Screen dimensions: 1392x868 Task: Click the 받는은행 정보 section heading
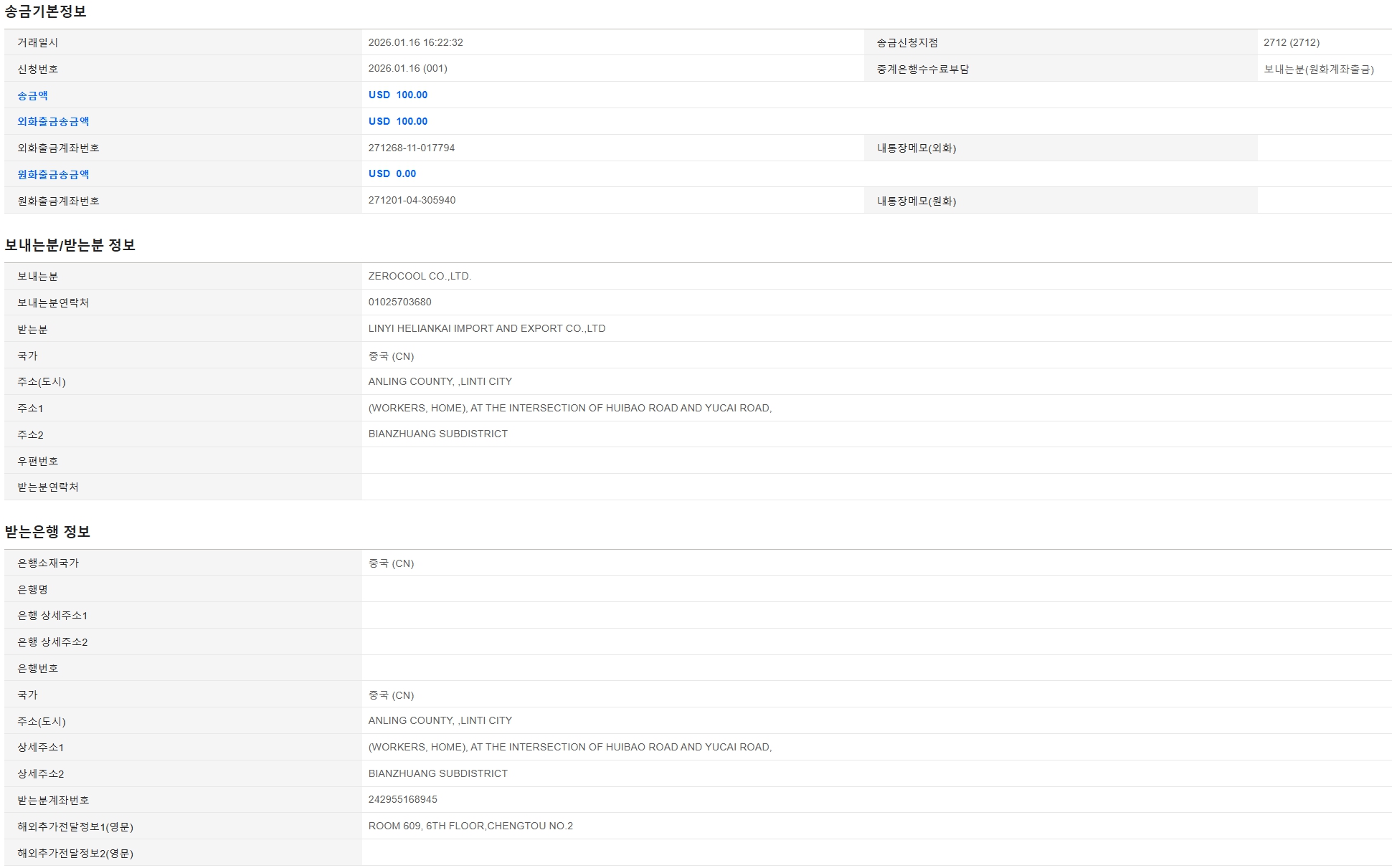47,532
